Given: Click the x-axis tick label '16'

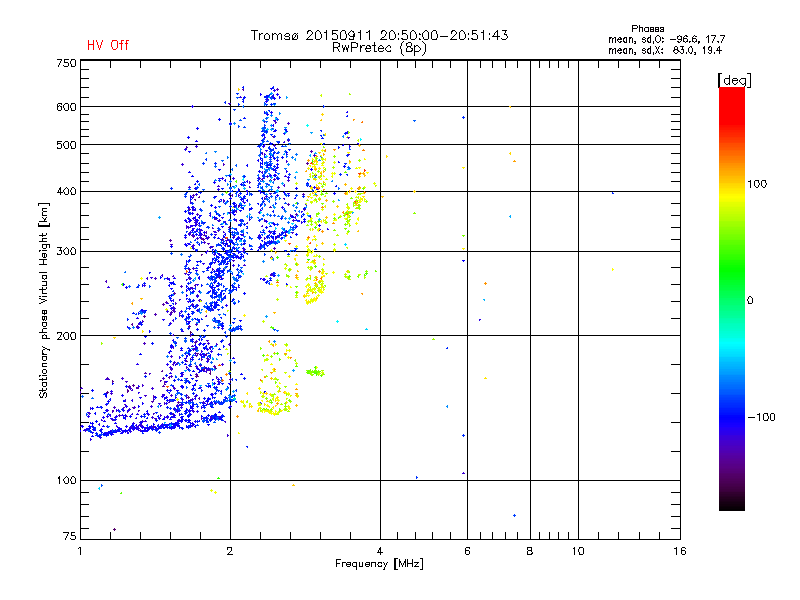Looking at the screenshot, I should click(680, 551).
